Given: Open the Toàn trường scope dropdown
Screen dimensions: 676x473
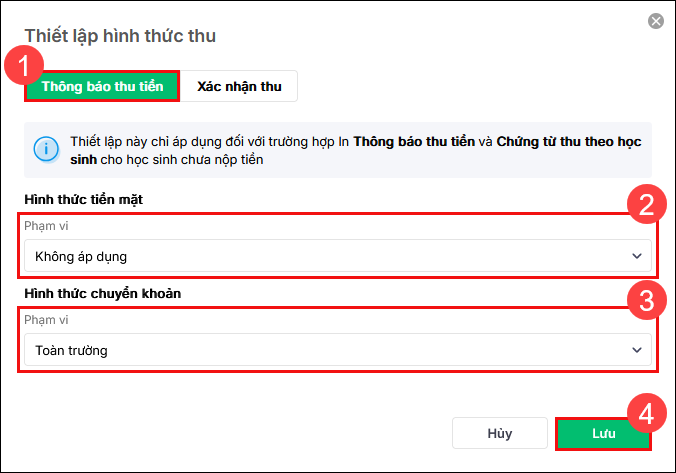Looking at the screenshot, I should point(336,350).
